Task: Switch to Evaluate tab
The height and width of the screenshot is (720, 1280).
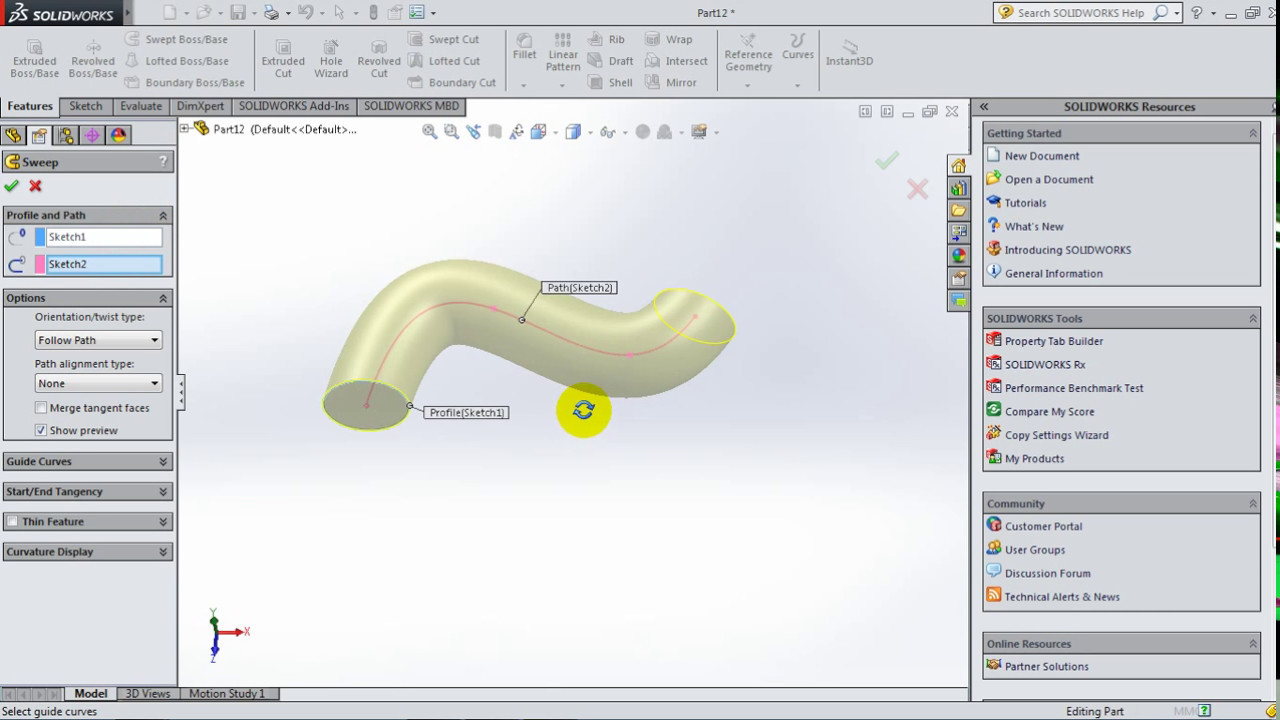Action: (x=141, y=106)
